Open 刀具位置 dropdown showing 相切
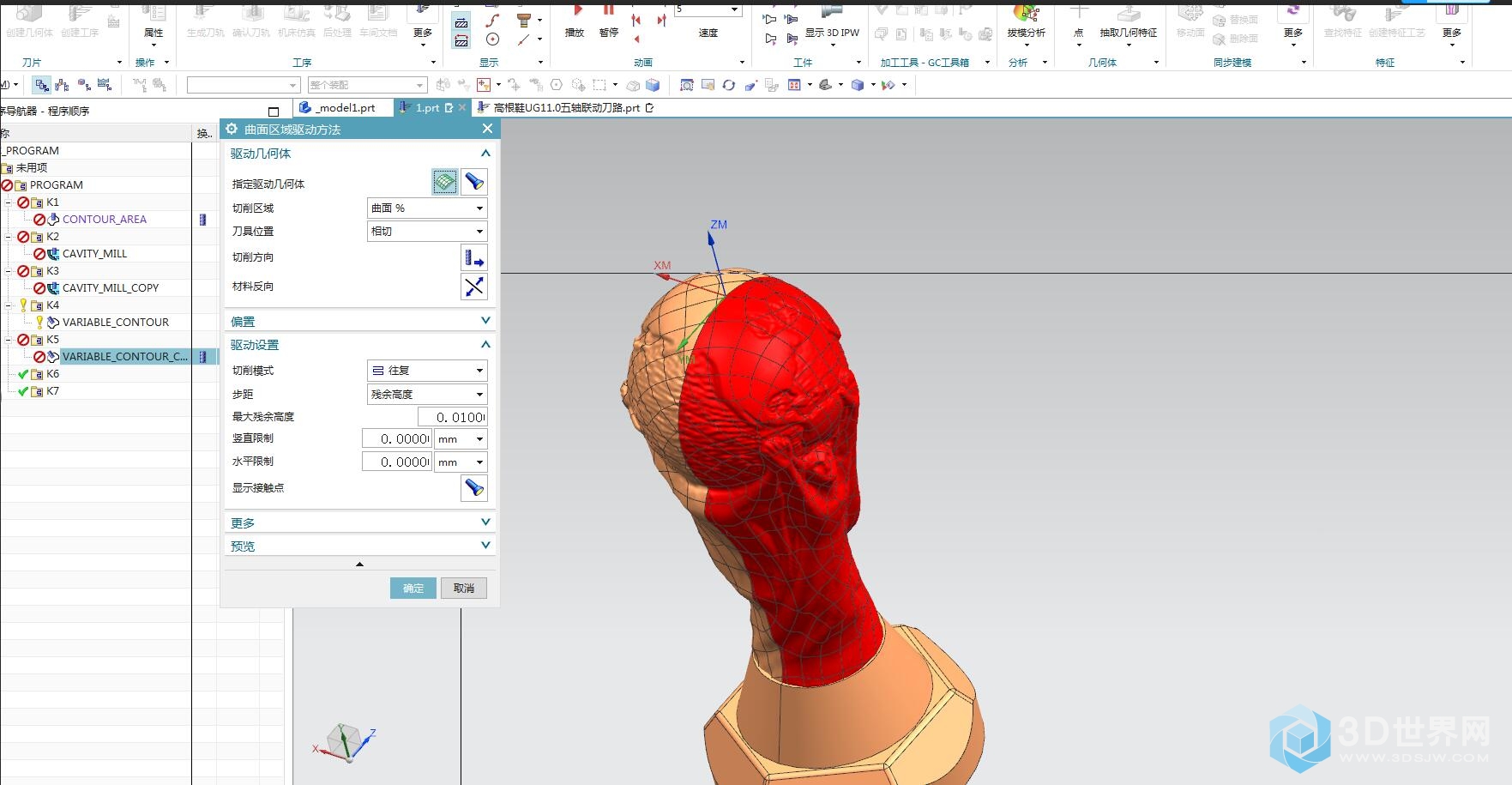Image resolution: width=1512 pixels, height=785 pixels. [x=427, y=232]
